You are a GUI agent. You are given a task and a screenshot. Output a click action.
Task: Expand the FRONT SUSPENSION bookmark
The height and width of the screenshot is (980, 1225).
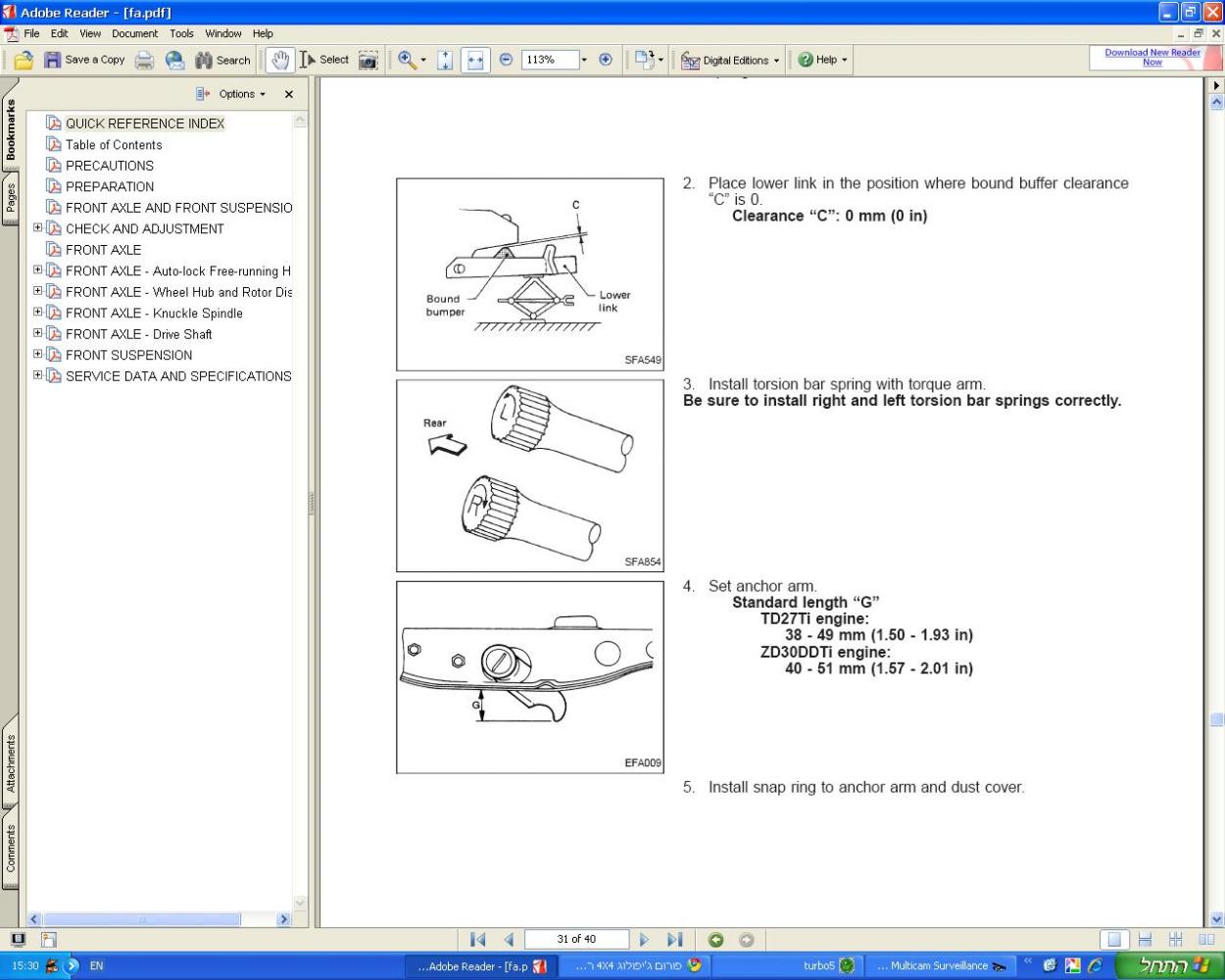[x=38, y=355]
